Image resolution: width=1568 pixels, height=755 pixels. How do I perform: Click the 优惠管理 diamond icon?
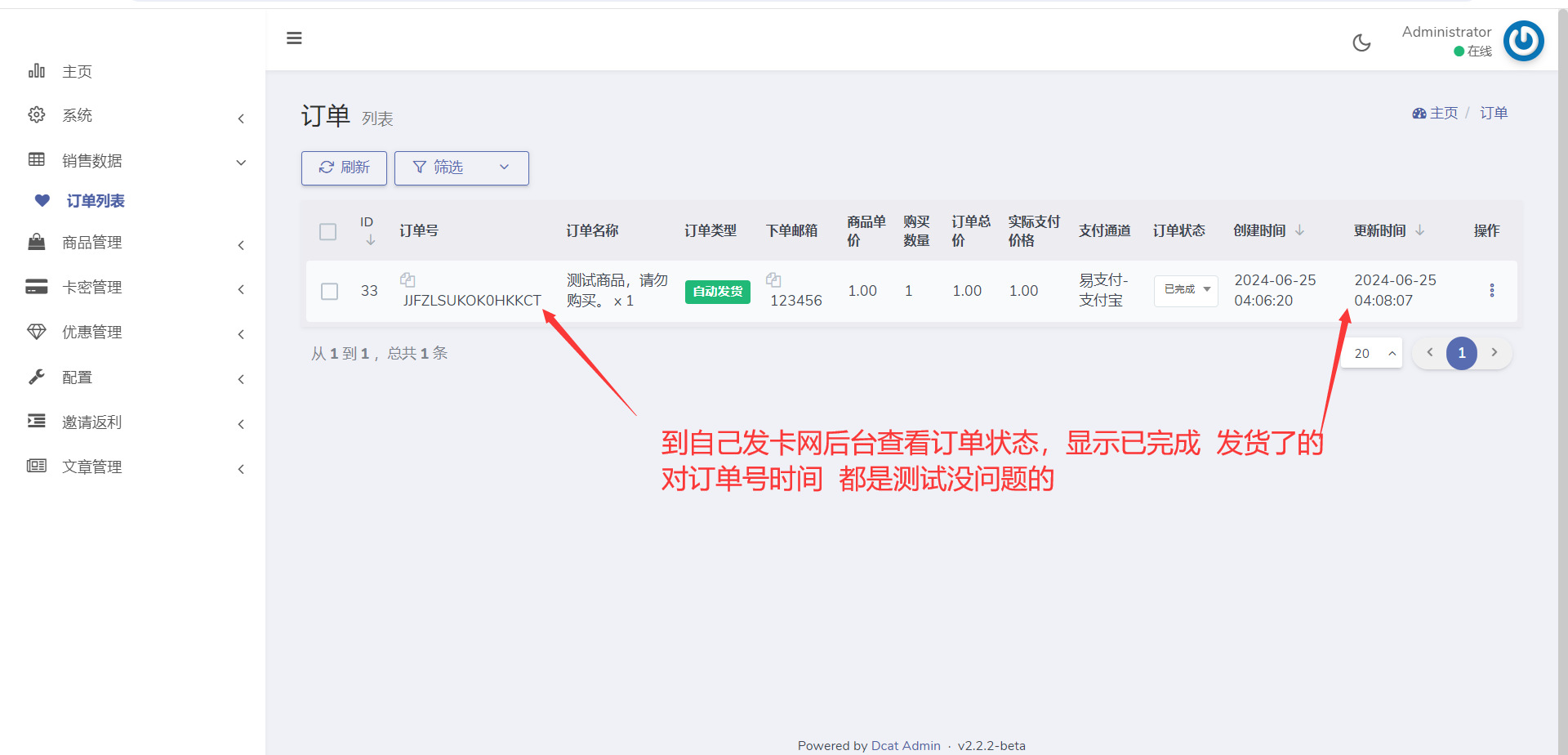point(37,332)
